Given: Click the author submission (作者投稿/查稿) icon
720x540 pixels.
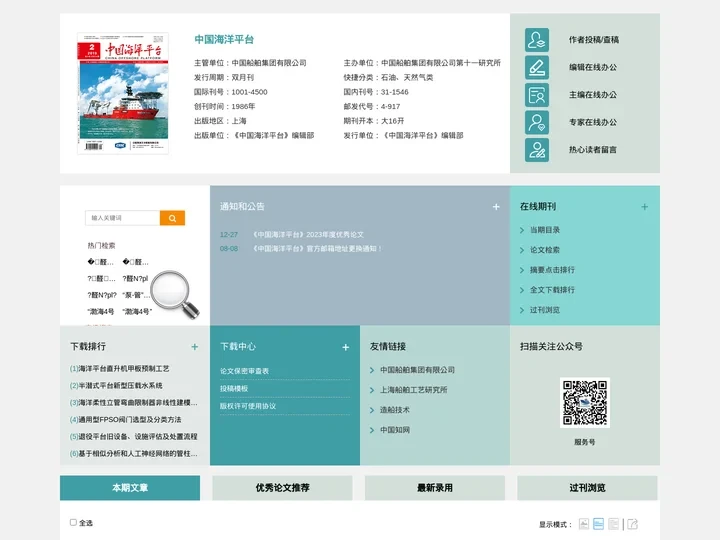Looking at the screenshot, I should tap(537, 40).
